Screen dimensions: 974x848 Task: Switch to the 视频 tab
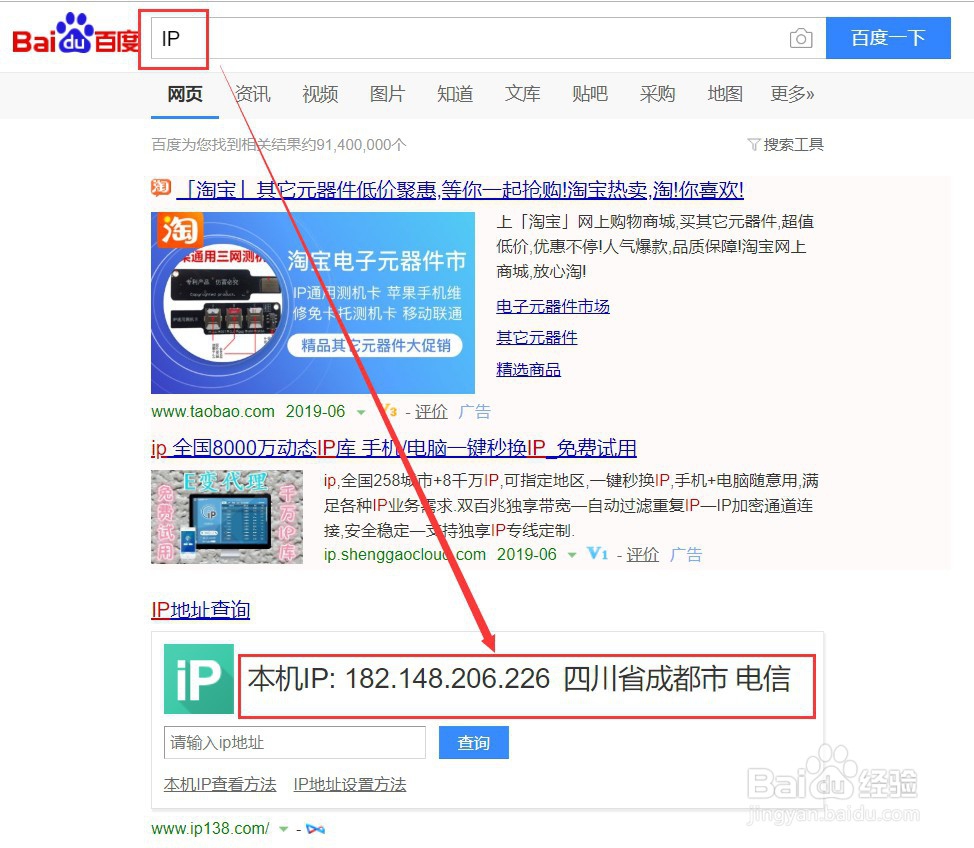coord(320,94)
